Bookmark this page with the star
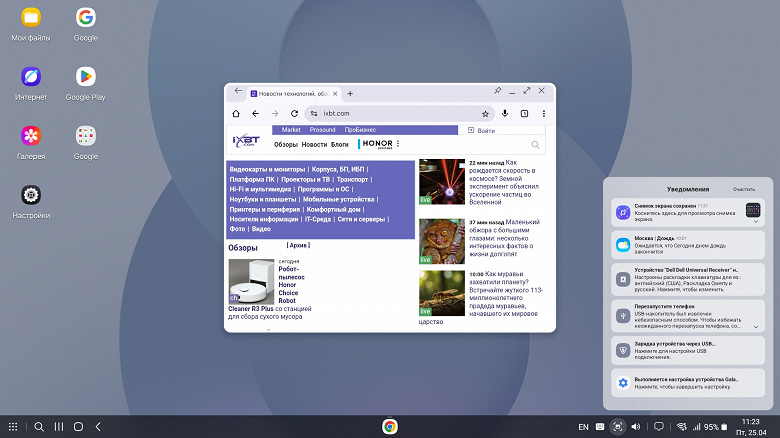Image resolution: width=780 pixels, height=438 pixels. coord(485,114)
